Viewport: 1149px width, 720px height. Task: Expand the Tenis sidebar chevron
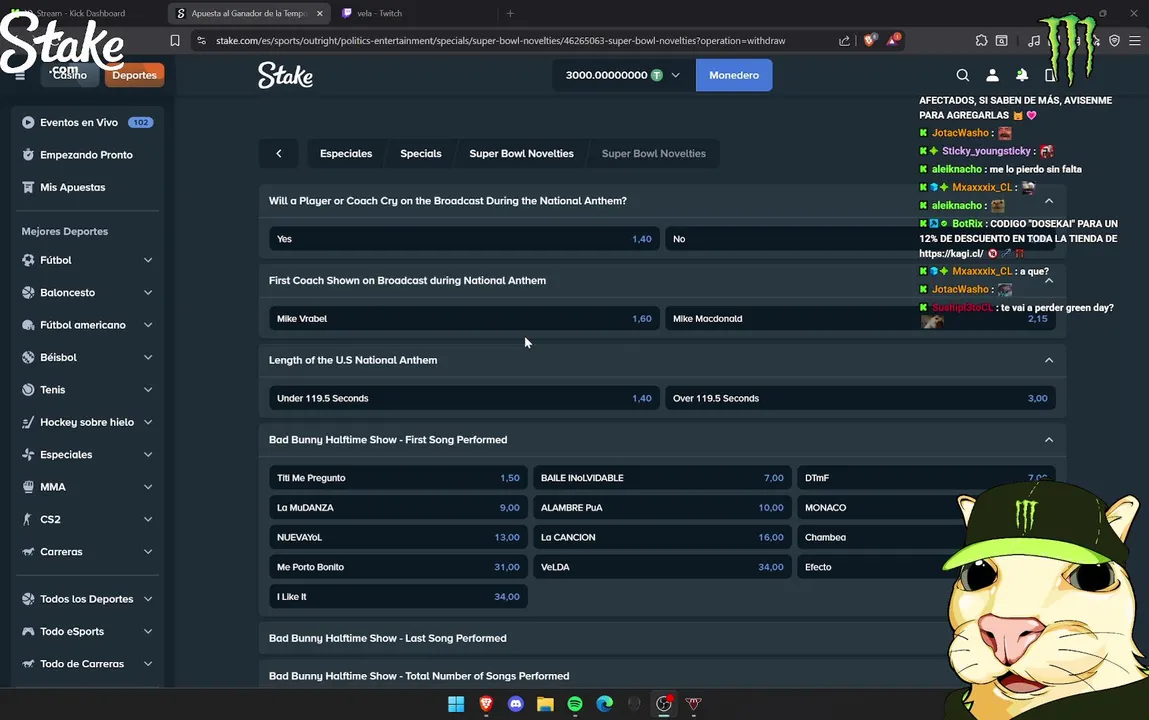[x=148, y=390]
